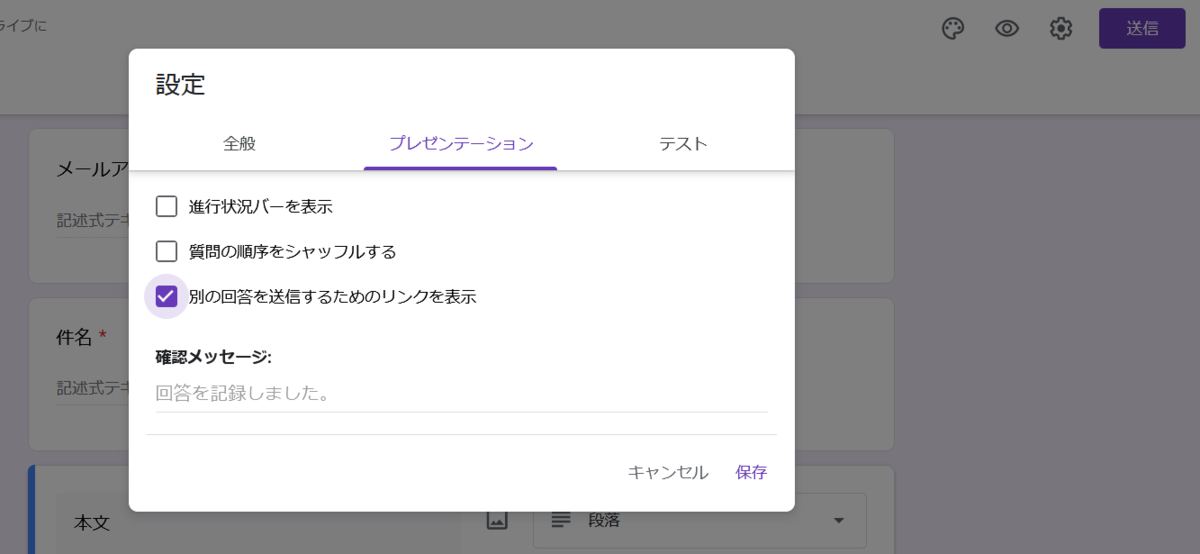
Task: Click the 確認メッセージ input field
Action: pos(462,393)
